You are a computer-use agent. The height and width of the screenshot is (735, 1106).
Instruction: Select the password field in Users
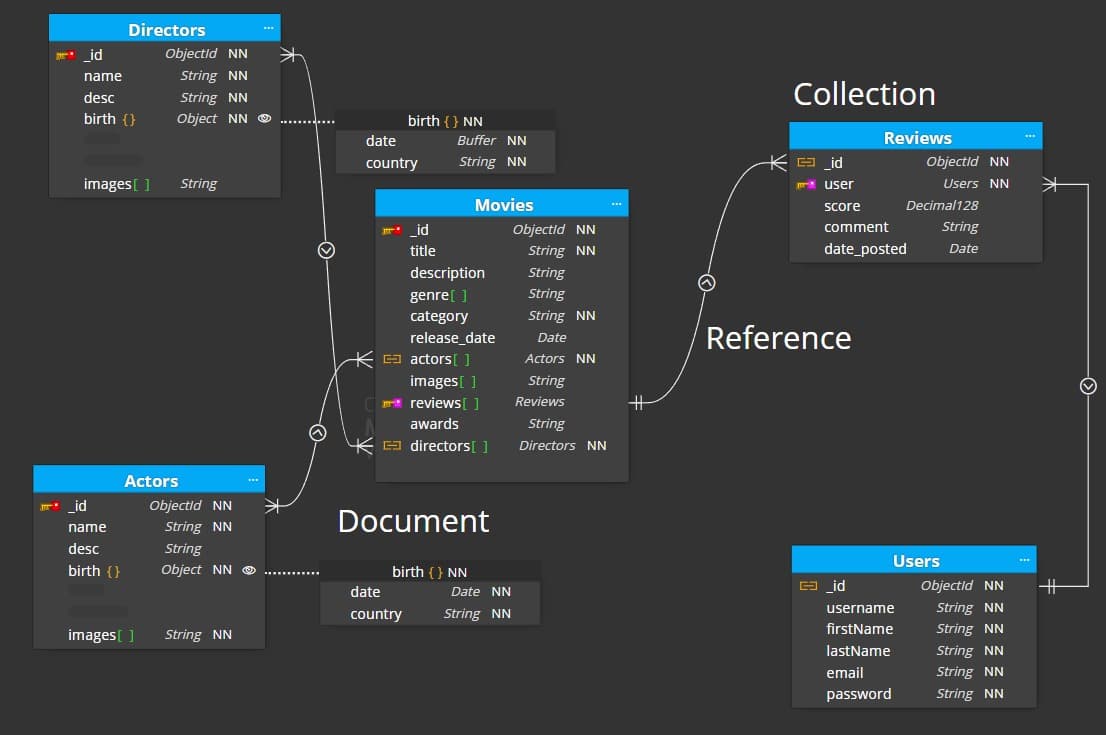click(914, 694)
